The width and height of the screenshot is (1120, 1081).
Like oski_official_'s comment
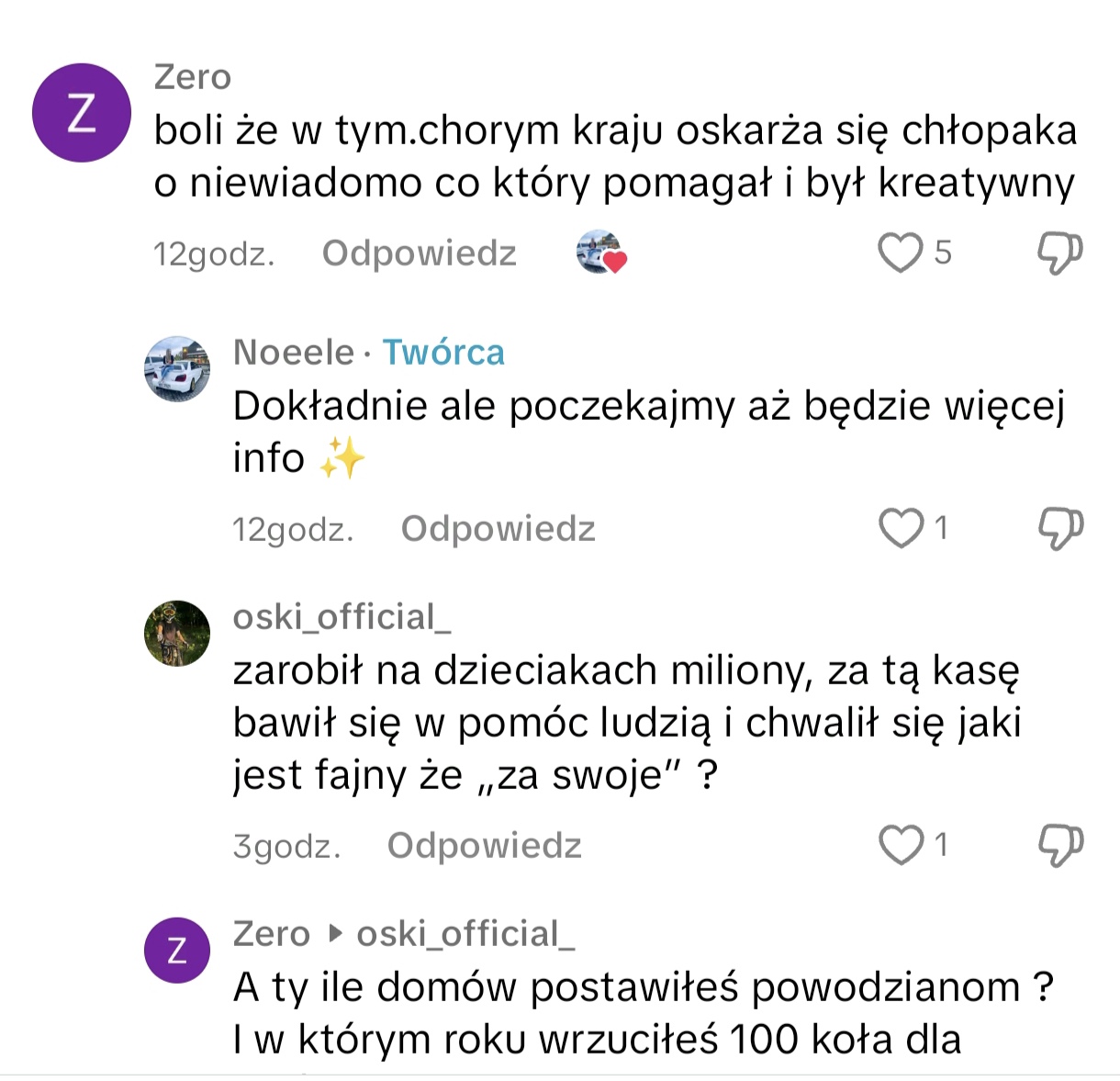(901, 845)
